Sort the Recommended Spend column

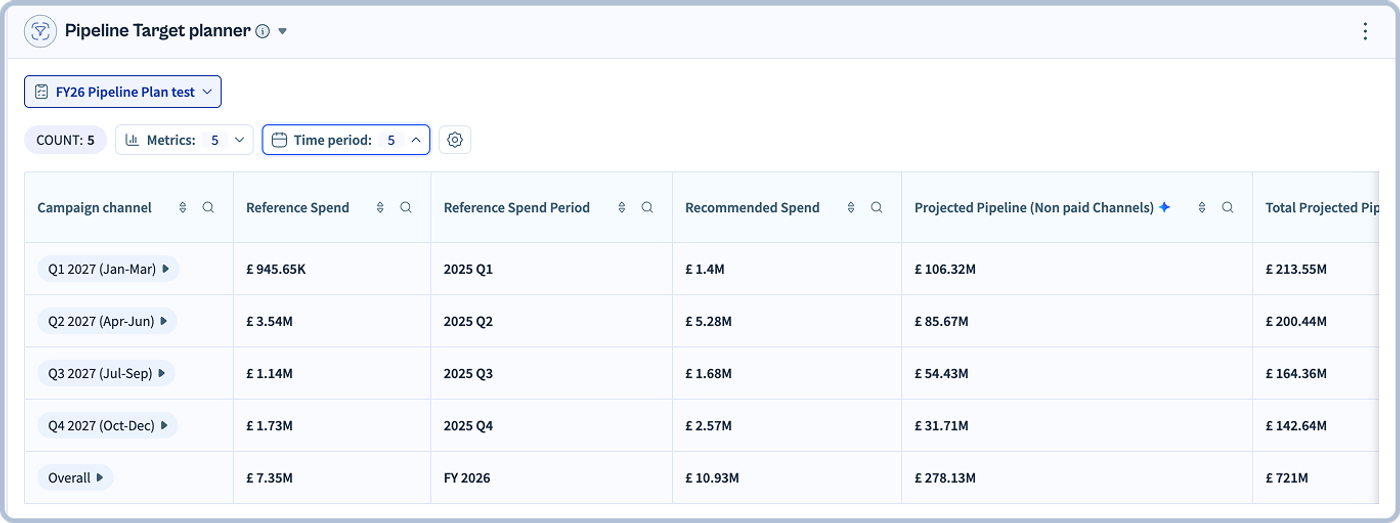pyautogui.click(x=851, y=208)
